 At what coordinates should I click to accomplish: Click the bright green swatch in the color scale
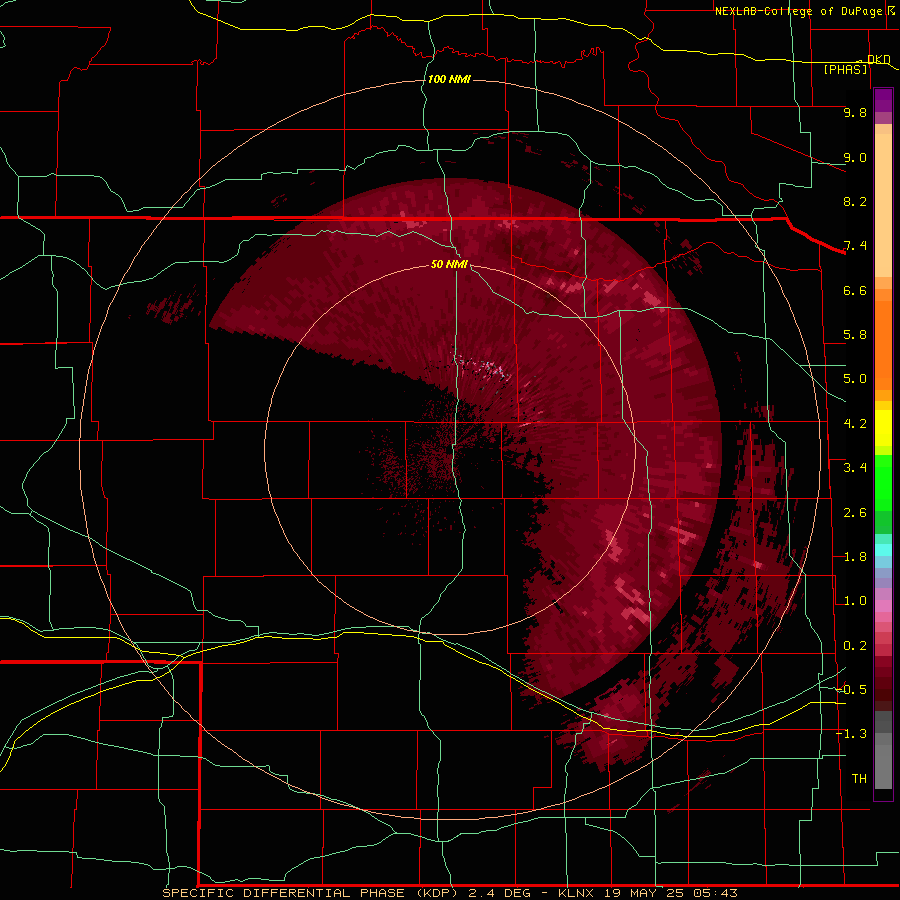pos(883,483)
